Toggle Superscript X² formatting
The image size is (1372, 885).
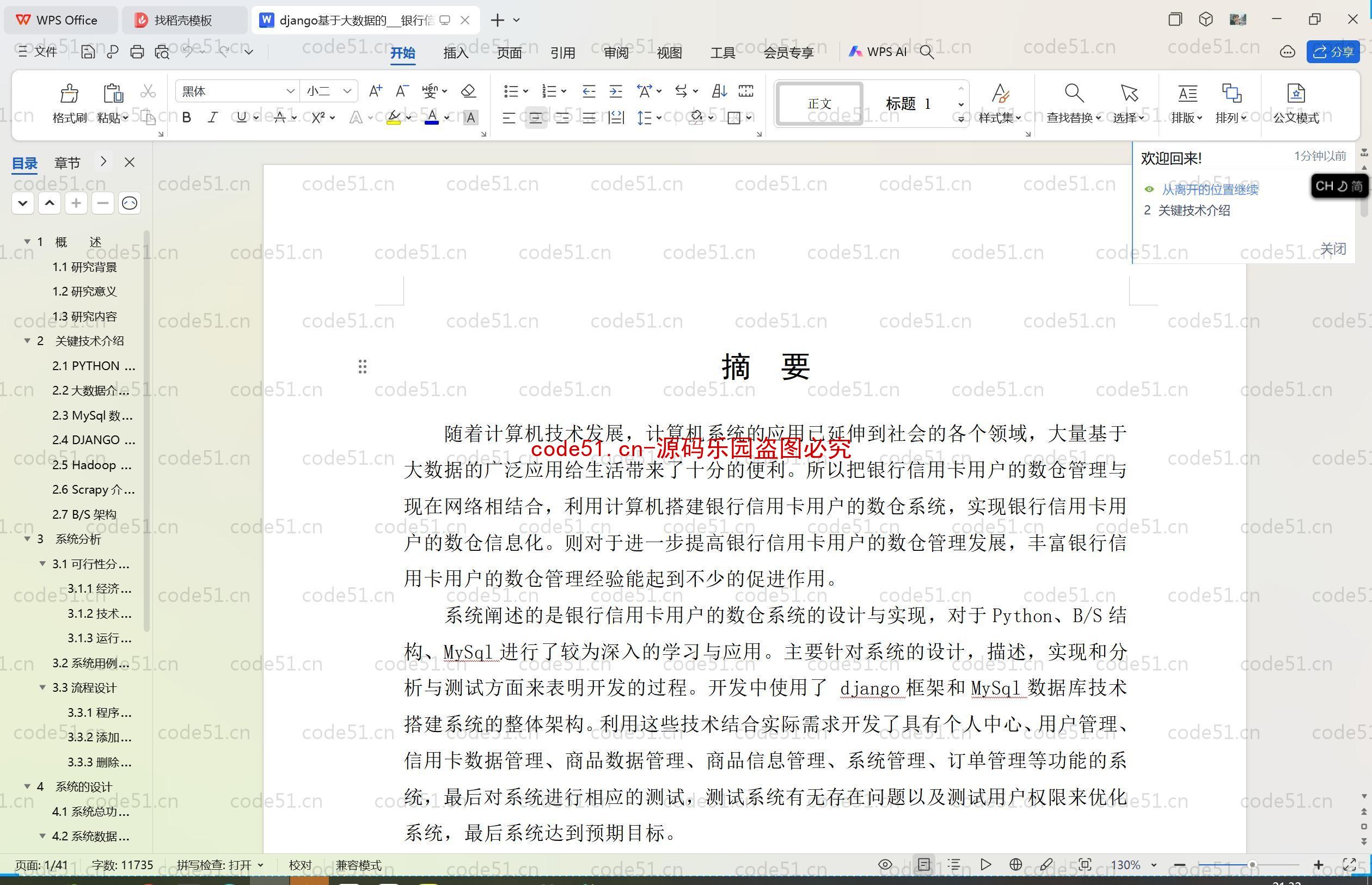click(318, 117)
